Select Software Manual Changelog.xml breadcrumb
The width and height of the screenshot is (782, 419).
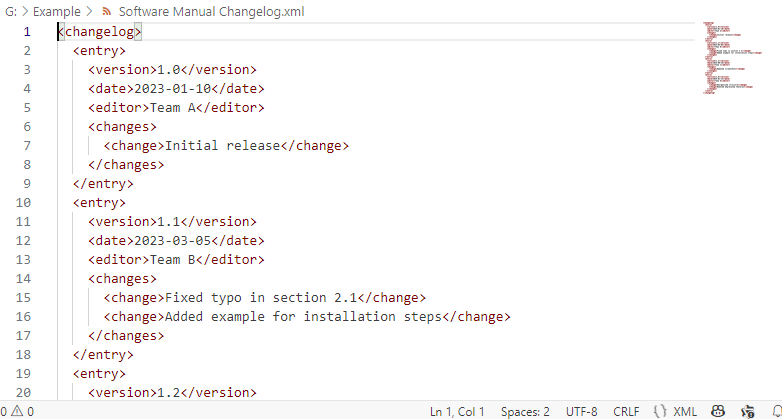tap(211, 11)
